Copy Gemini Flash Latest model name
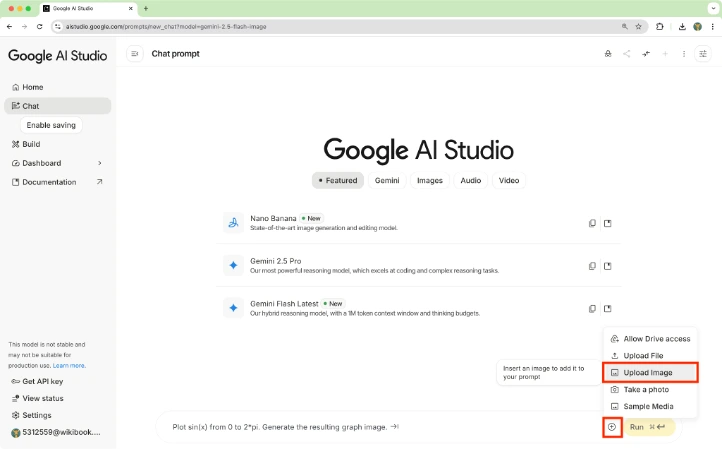Screen dimensions: 722x450 [x=592, y=309]
